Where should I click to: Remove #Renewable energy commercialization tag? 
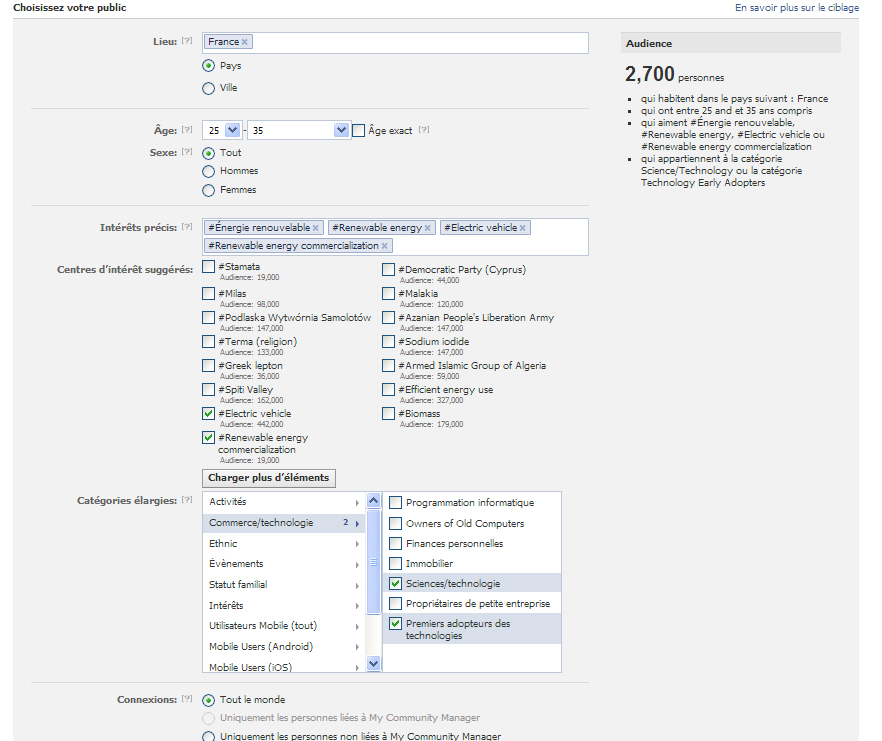pos(385,246)
